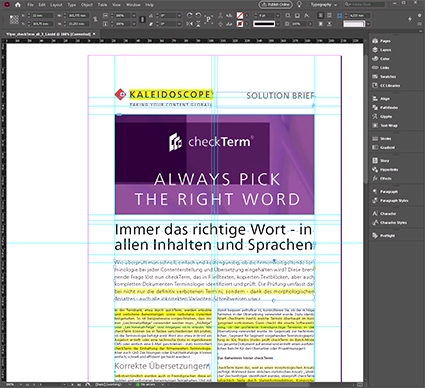Open the Character panel
Viewport: 425px width, 388px height.
(384, 214)
